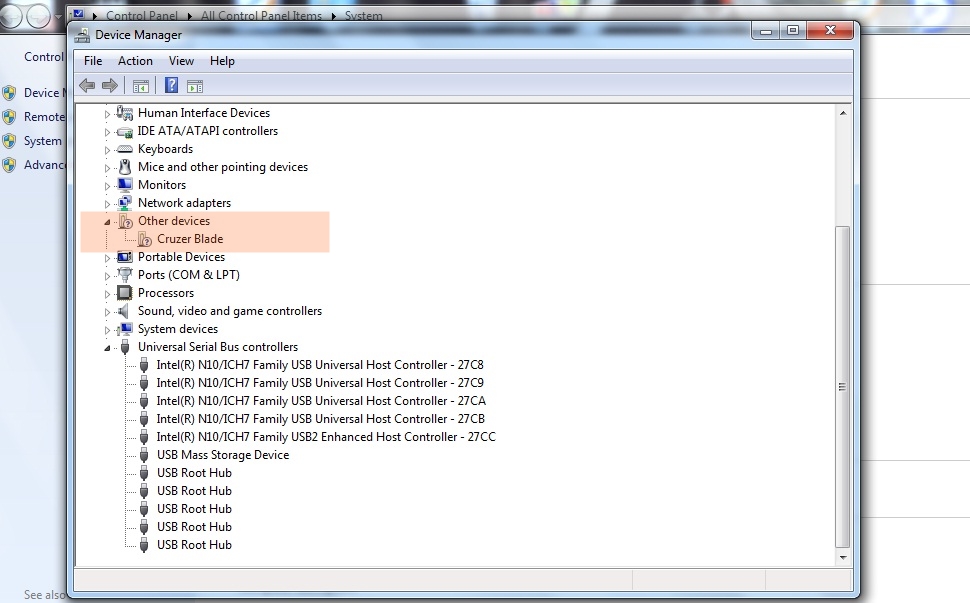This screenshot has width=970, height=603.
Task: Click the Back arrow toolbar icon
Action: [x=87, y=85]
